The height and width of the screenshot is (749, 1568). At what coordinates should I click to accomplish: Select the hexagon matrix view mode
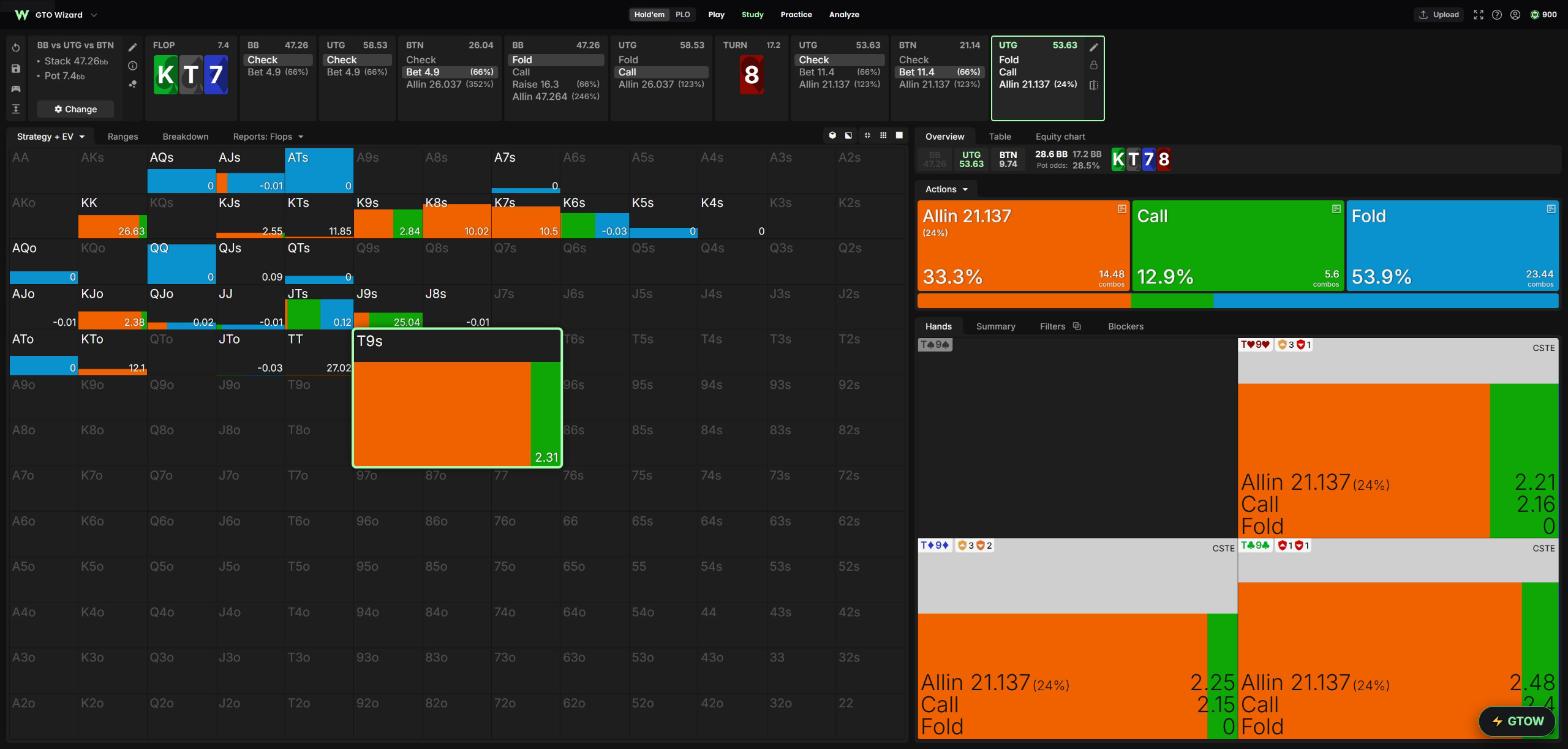(x=832, y=135)
